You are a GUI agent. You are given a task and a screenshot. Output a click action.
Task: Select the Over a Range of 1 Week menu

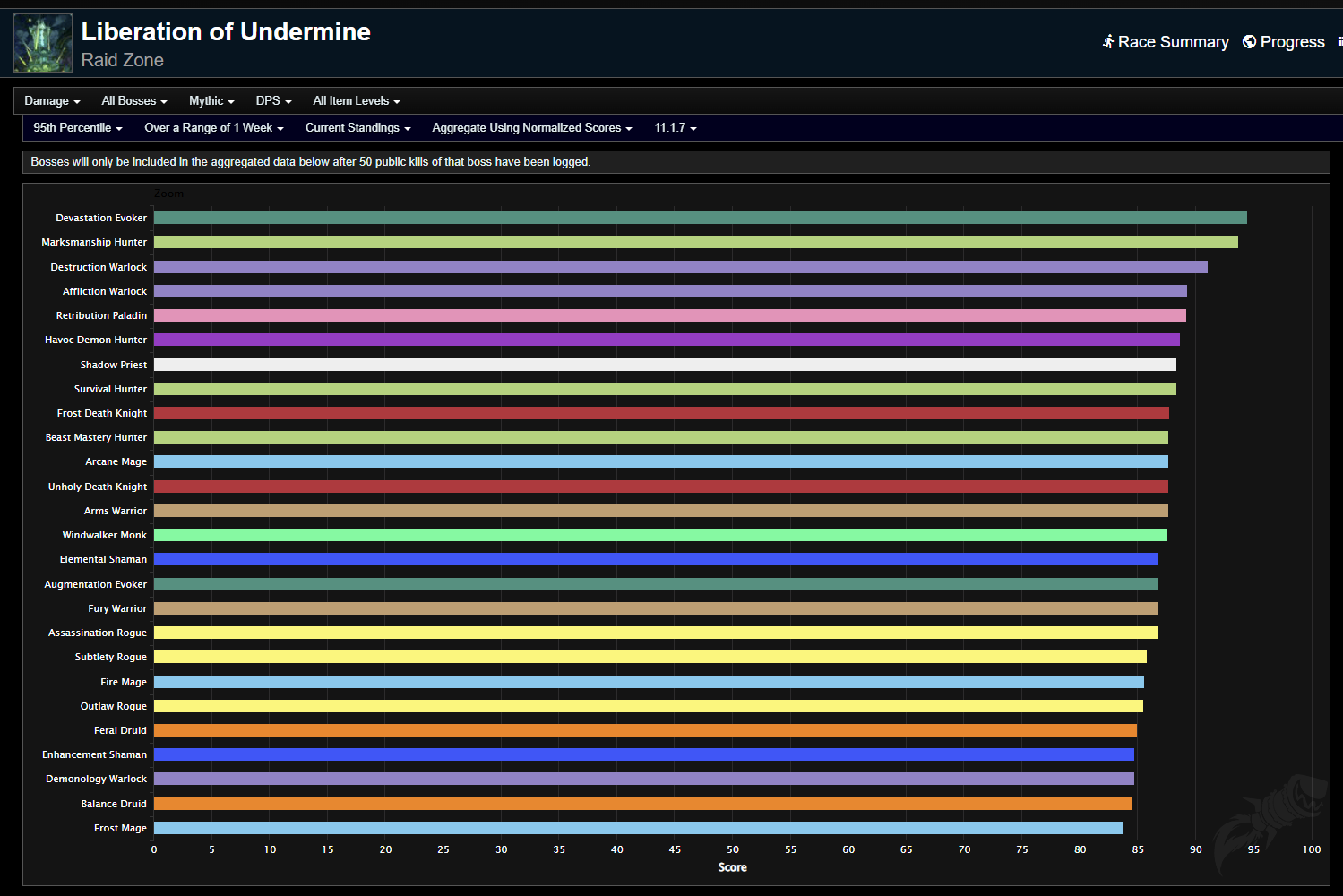214,127
